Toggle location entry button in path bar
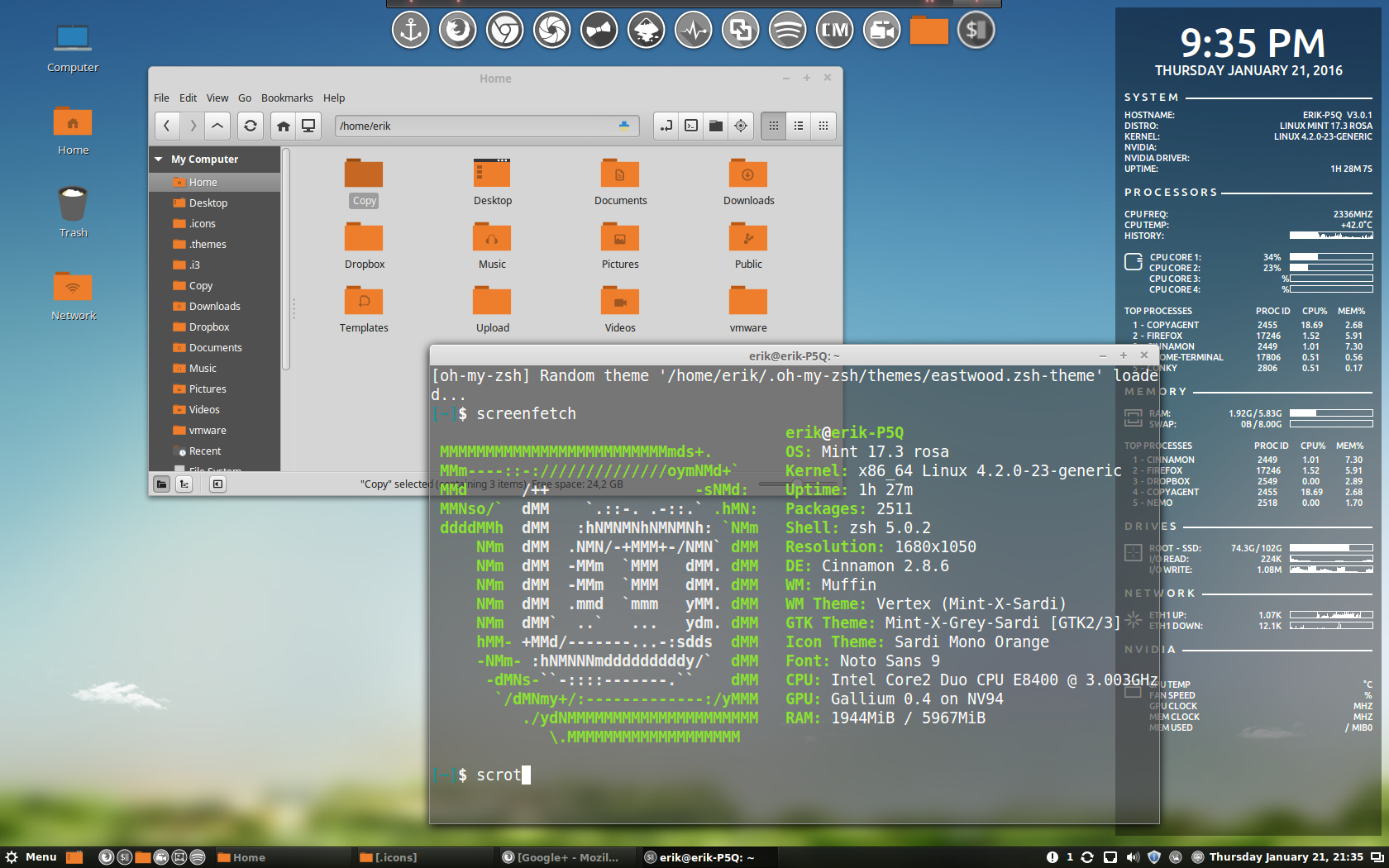Image resolution: width=1389 pixels, height=868 pixels. (x=666, y=126)
